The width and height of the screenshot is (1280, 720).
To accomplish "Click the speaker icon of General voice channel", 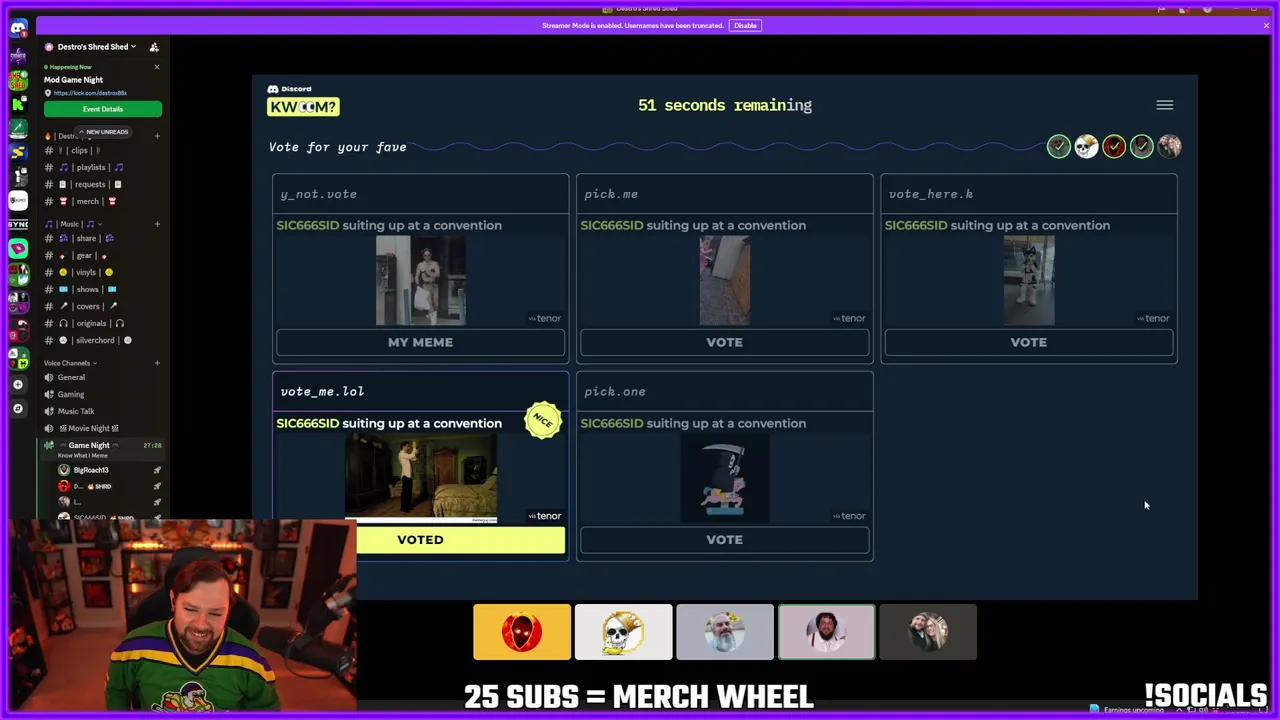I will click(49, 377).
